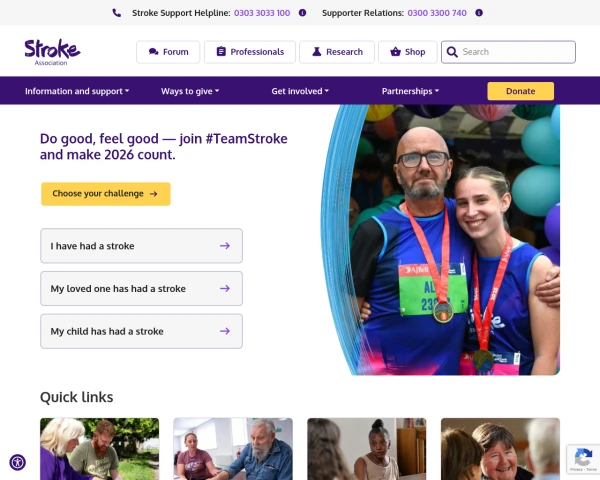Image resolution: width=600 pixels, height=480 pixels.
Task: Open info icon next to Supporter Relations number
Action: [x=479, y=13]
